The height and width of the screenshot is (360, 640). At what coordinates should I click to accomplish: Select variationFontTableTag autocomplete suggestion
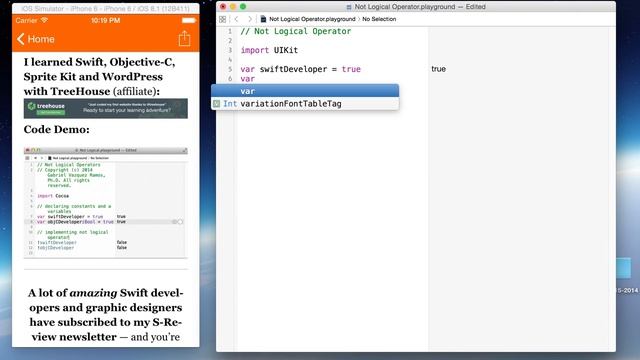click(x=305, y=104)
